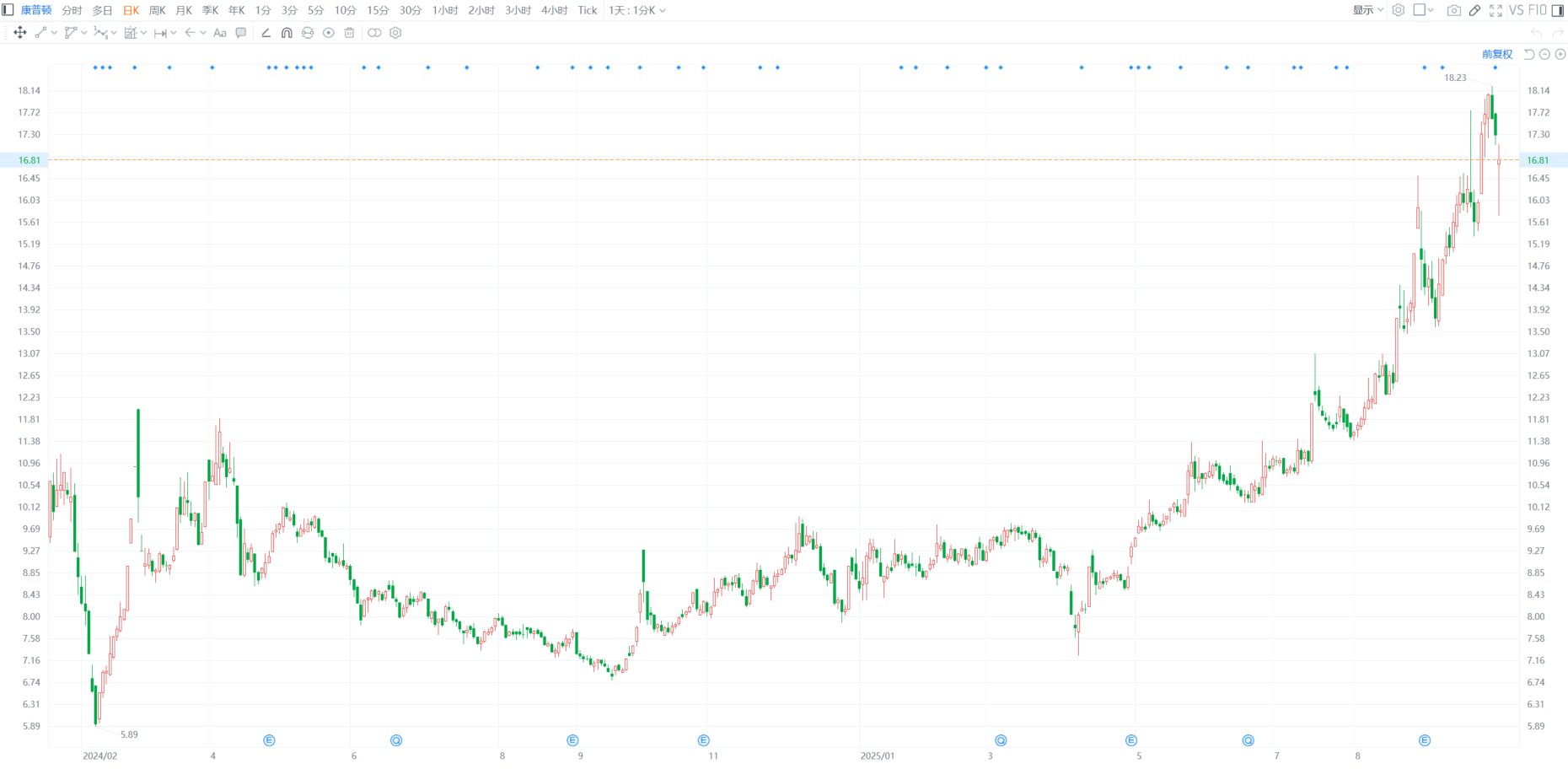Screen dimensions: 1568x769
Task: Click the magnet snap drawing icon
Action: (x=287, y=33)
